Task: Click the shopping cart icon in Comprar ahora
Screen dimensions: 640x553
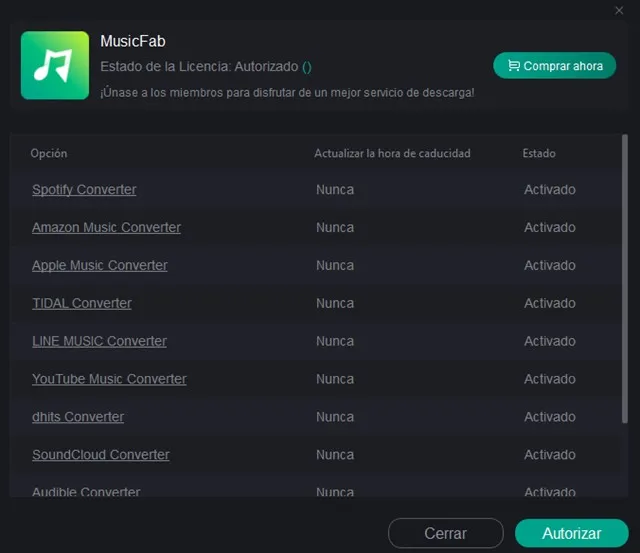Action: 513,66
